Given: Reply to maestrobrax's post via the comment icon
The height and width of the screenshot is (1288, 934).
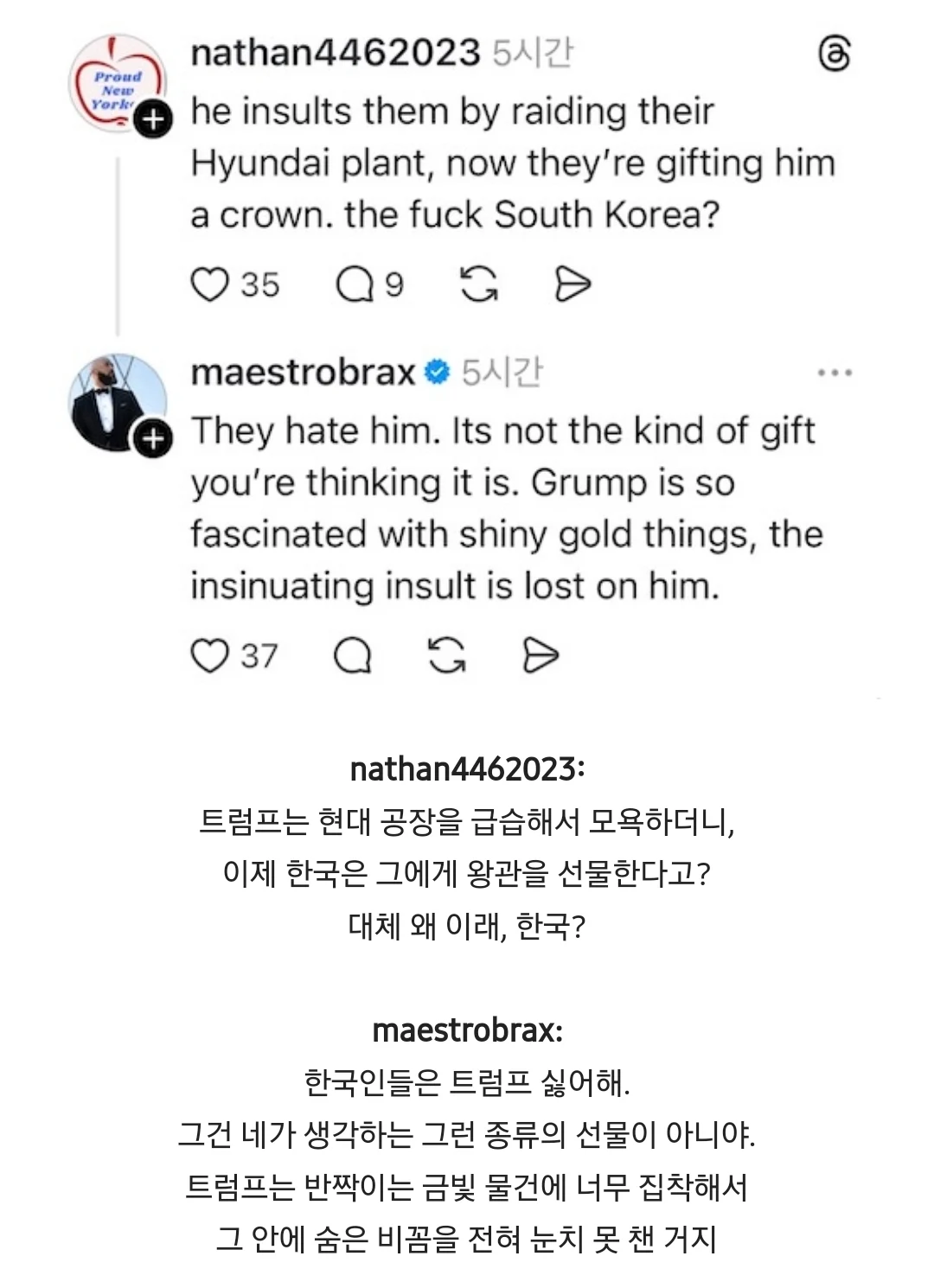Looking at the screenshot, I should 353,656.
